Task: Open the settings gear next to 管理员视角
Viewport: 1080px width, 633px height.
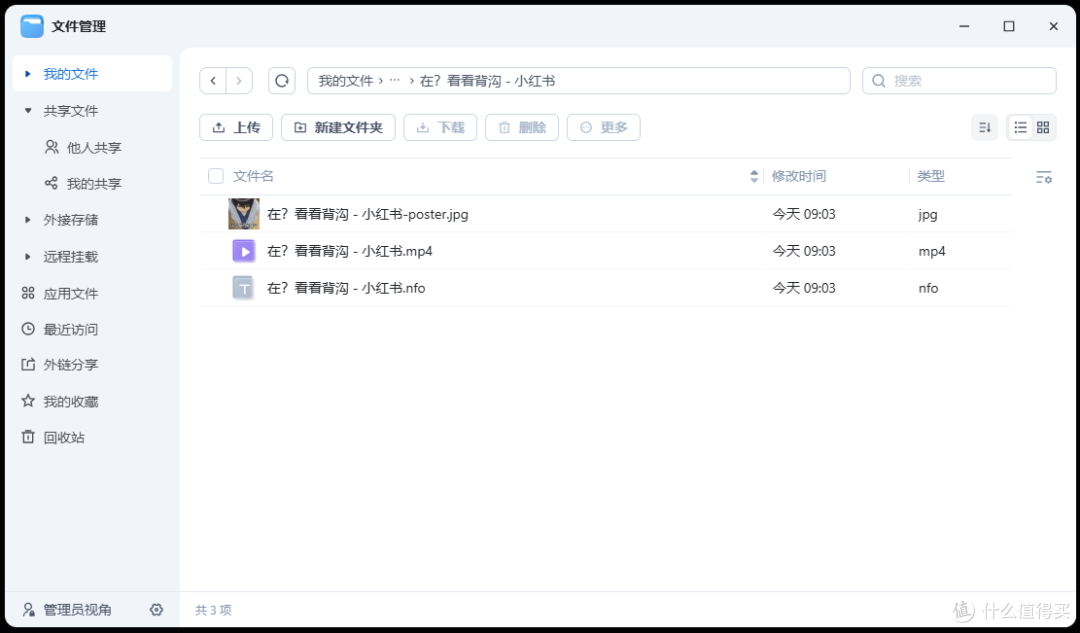Action: pos(156,609)
